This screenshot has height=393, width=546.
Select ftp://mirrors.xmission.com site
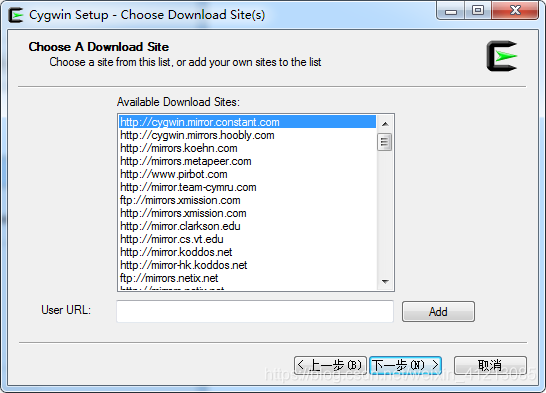tap(248, 200)
